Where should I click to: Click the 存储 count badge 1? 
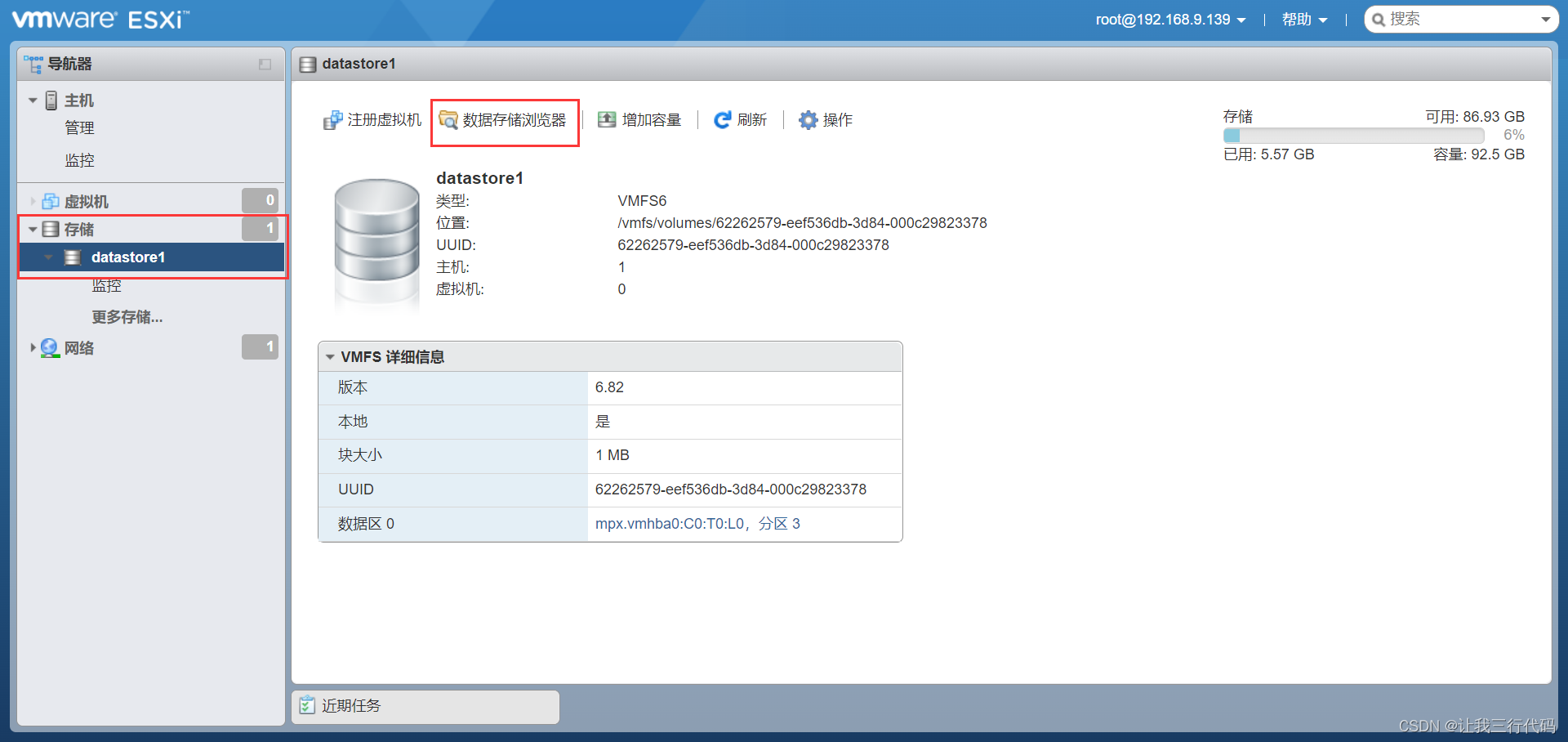pos(260,229)
